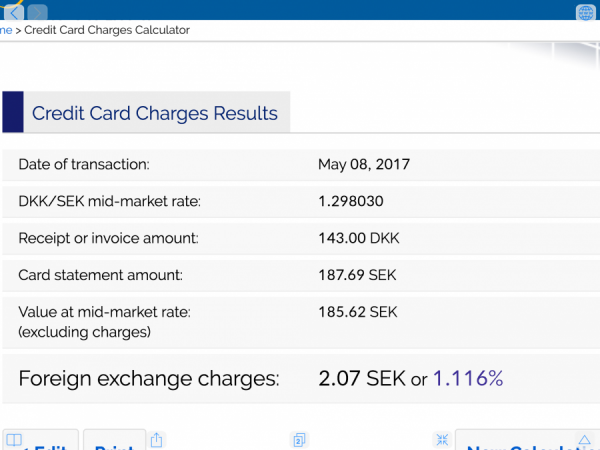This screenshot has width=600, height=450.
Task: Tap the upward triangle icon at bottom-right
Action: point(584,439)
